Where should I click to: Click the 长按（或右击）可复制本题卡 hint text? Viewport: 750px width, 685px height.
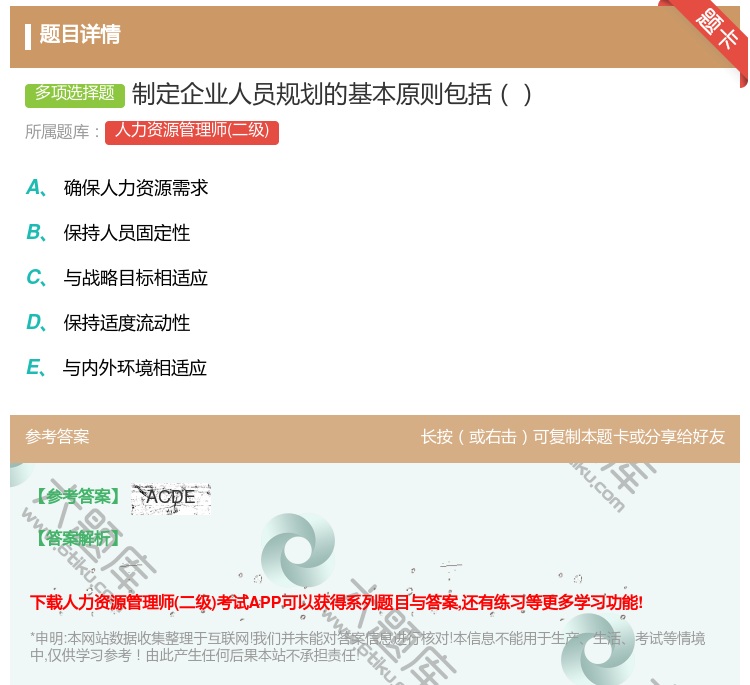click(573, 437)
